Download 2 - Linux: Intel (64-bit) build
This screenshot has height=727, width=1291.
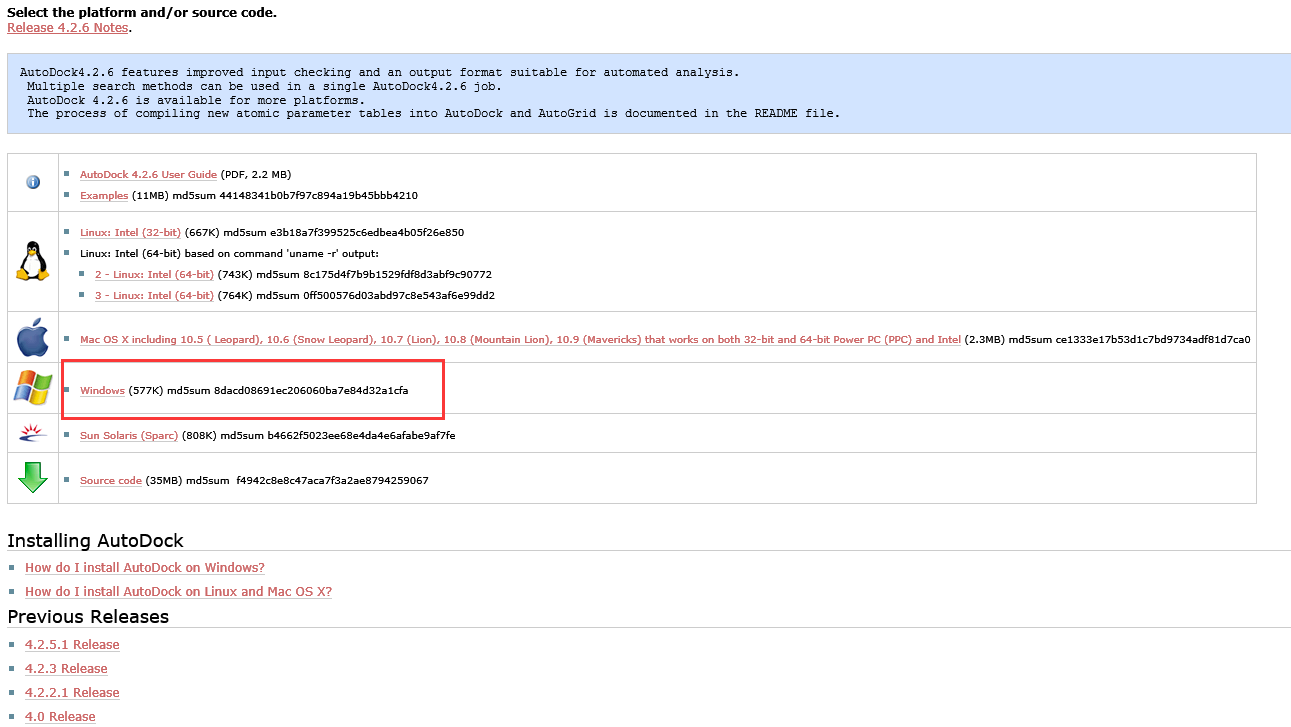click(x=154, y=275)
